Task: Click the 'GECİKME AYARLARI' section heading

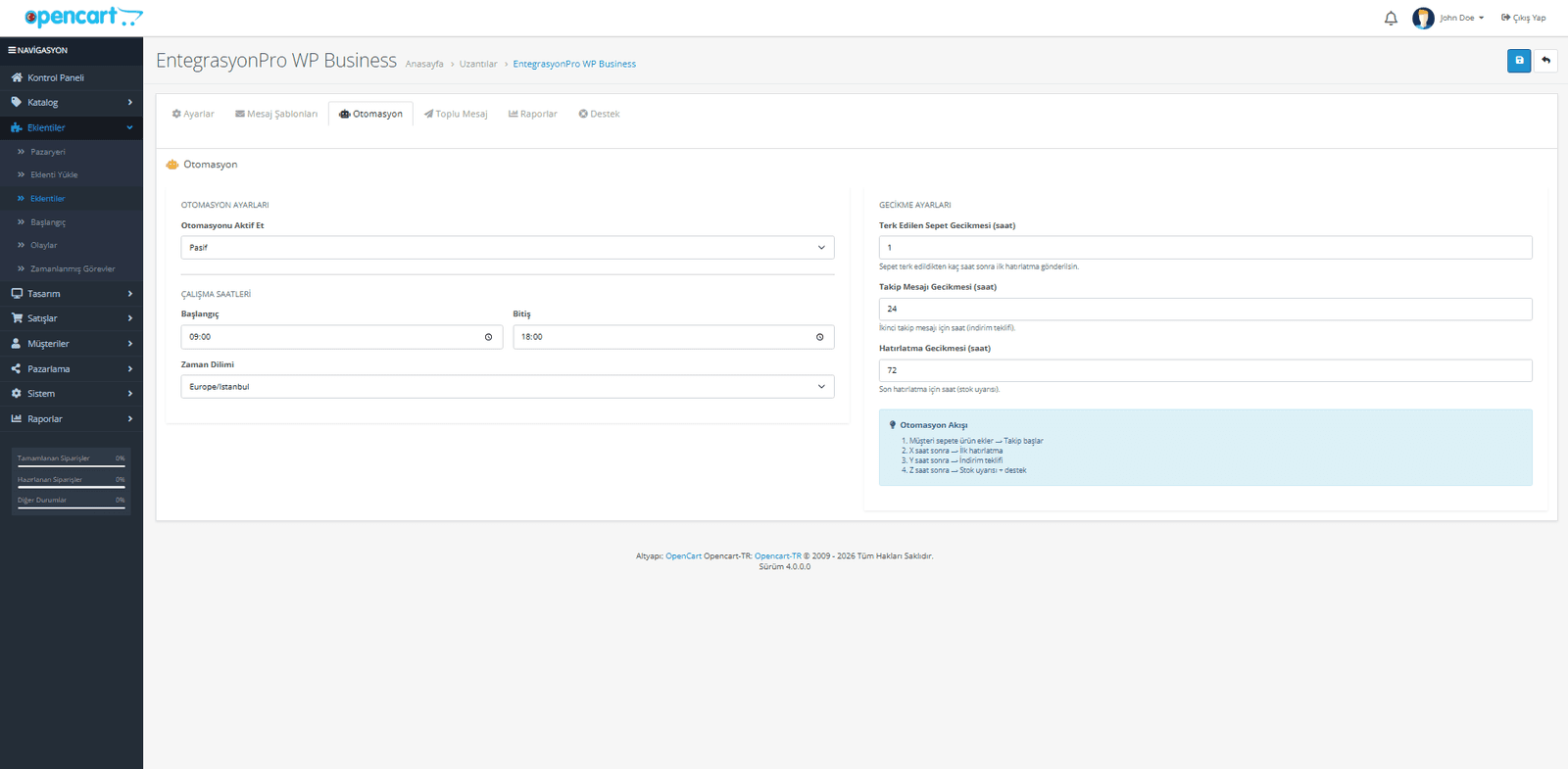Action: (x=915, y=206)
